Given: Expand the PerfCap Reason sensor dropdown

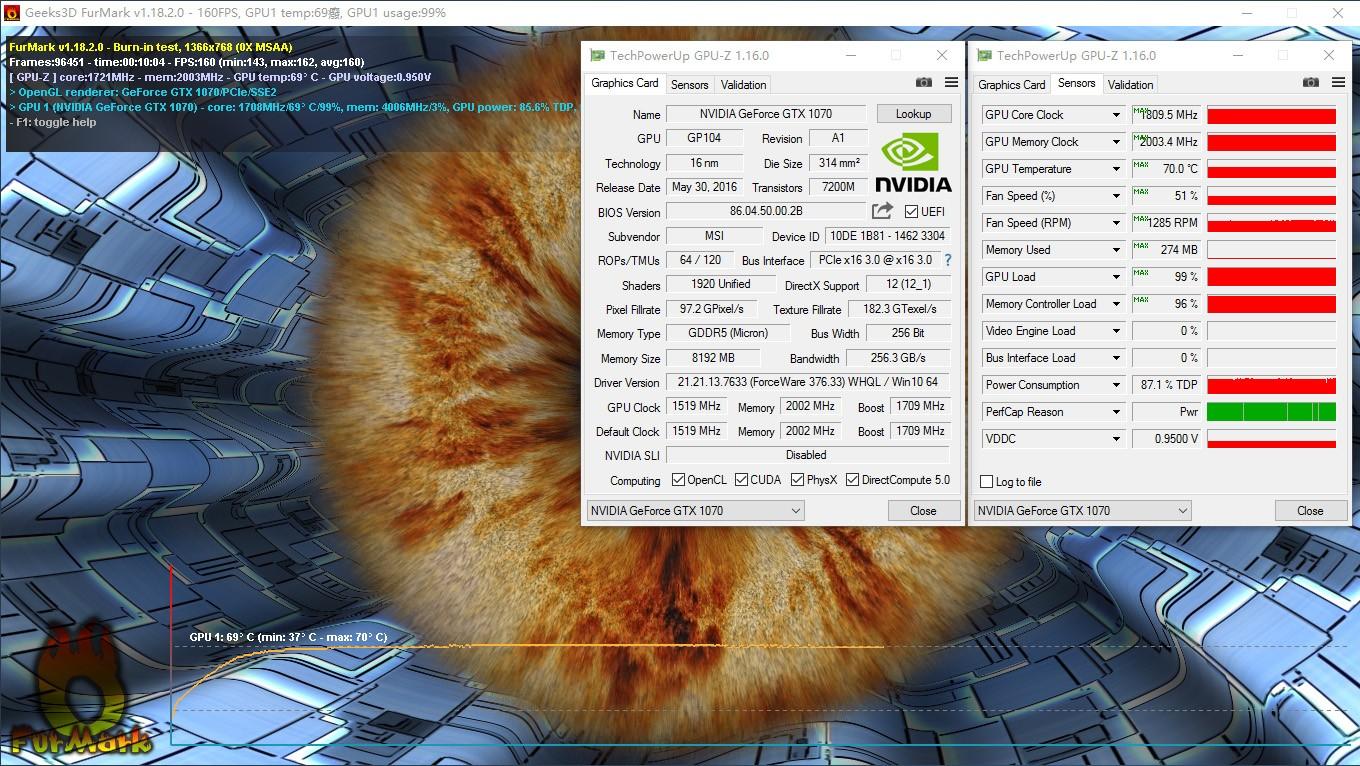Looking at the screenshot, I should click(x=1116, y=412).
